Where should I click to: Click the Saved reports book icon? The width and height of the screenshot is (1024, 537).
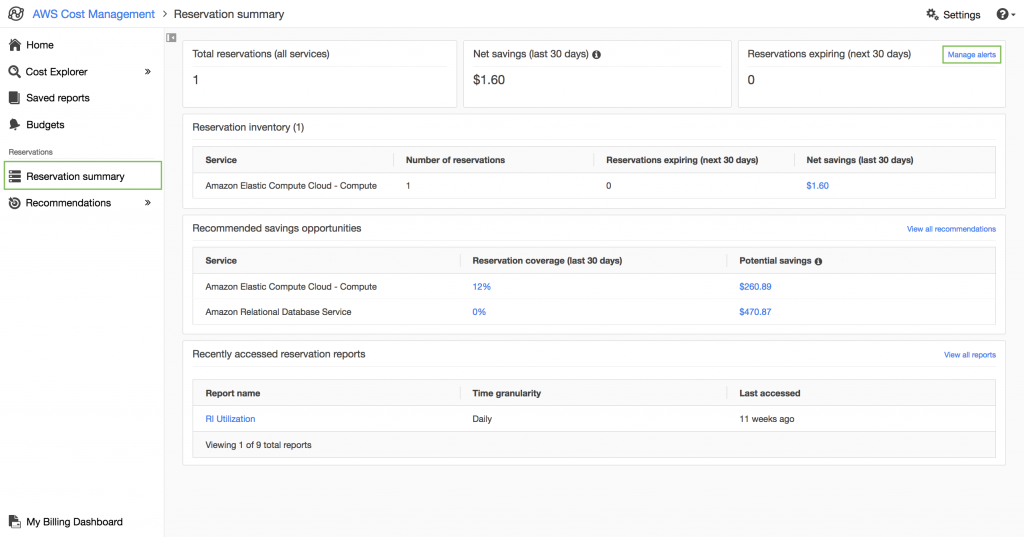(x=15, y=98)
